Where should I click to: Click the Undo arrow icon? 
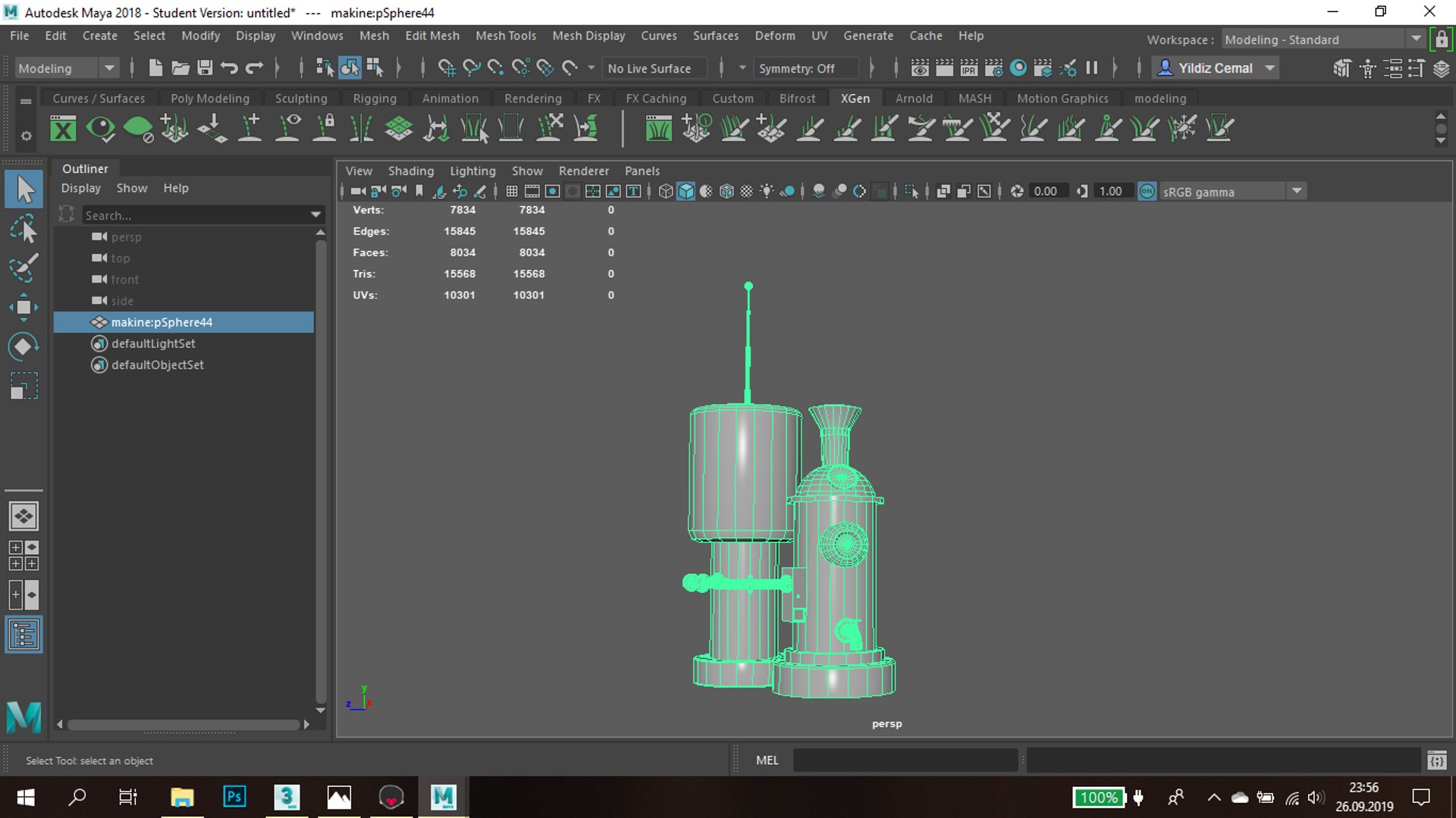[x=229, y=68]
